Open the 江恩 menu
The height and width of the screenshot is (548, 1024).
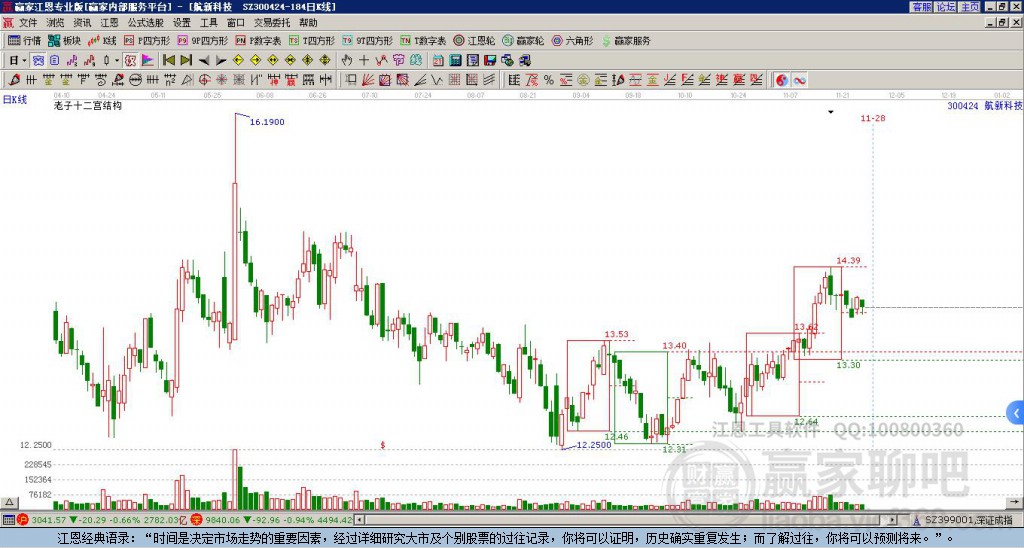pyautogui.click(x=109, y=22)
